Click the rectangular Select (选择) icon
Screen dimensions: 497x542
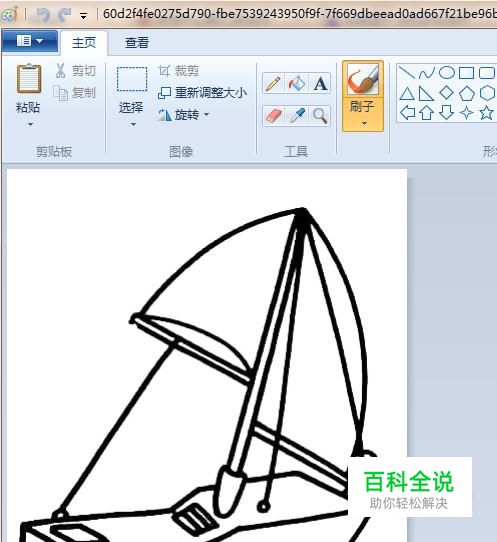click(132, 80)
